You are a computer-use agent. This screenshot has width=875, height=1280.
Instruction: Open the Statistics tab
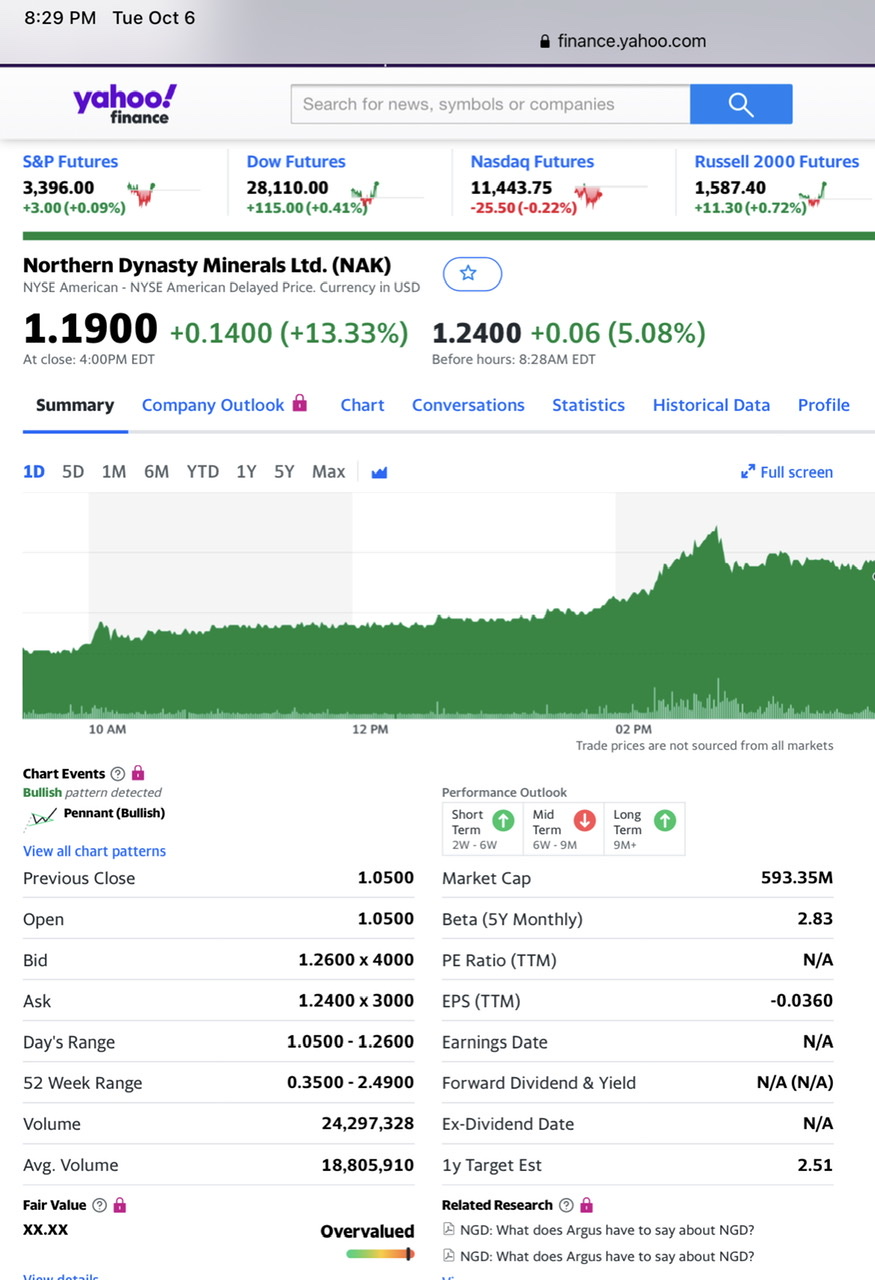pyautogui.click(x=588, y=405)
